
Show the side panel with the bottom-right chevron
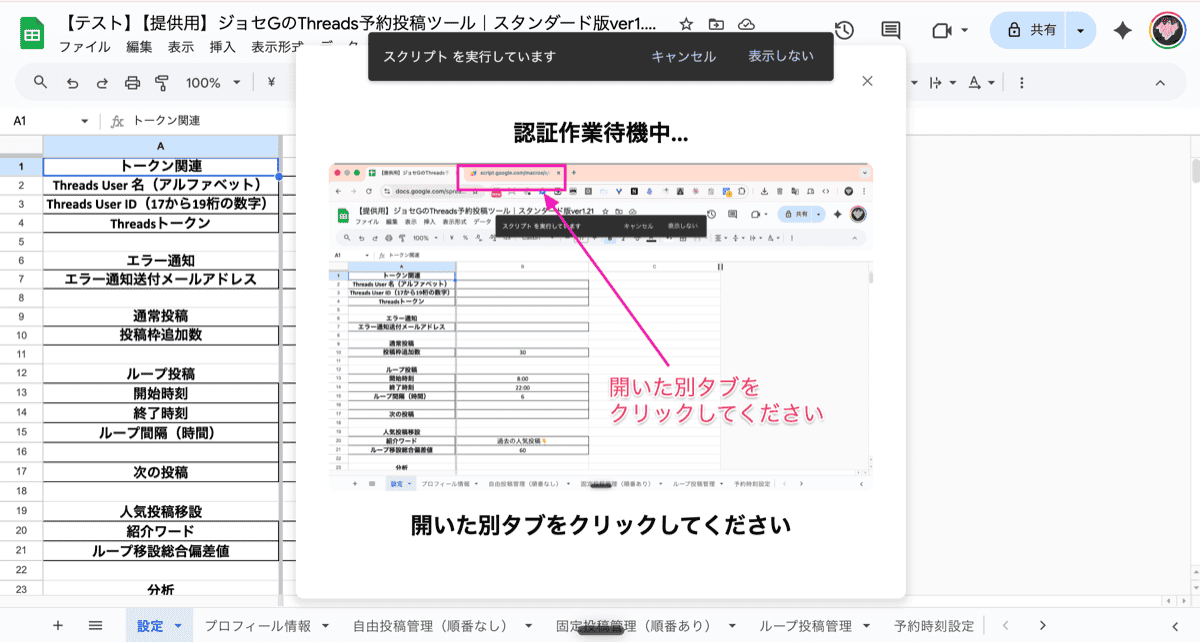coord(1177,626)
